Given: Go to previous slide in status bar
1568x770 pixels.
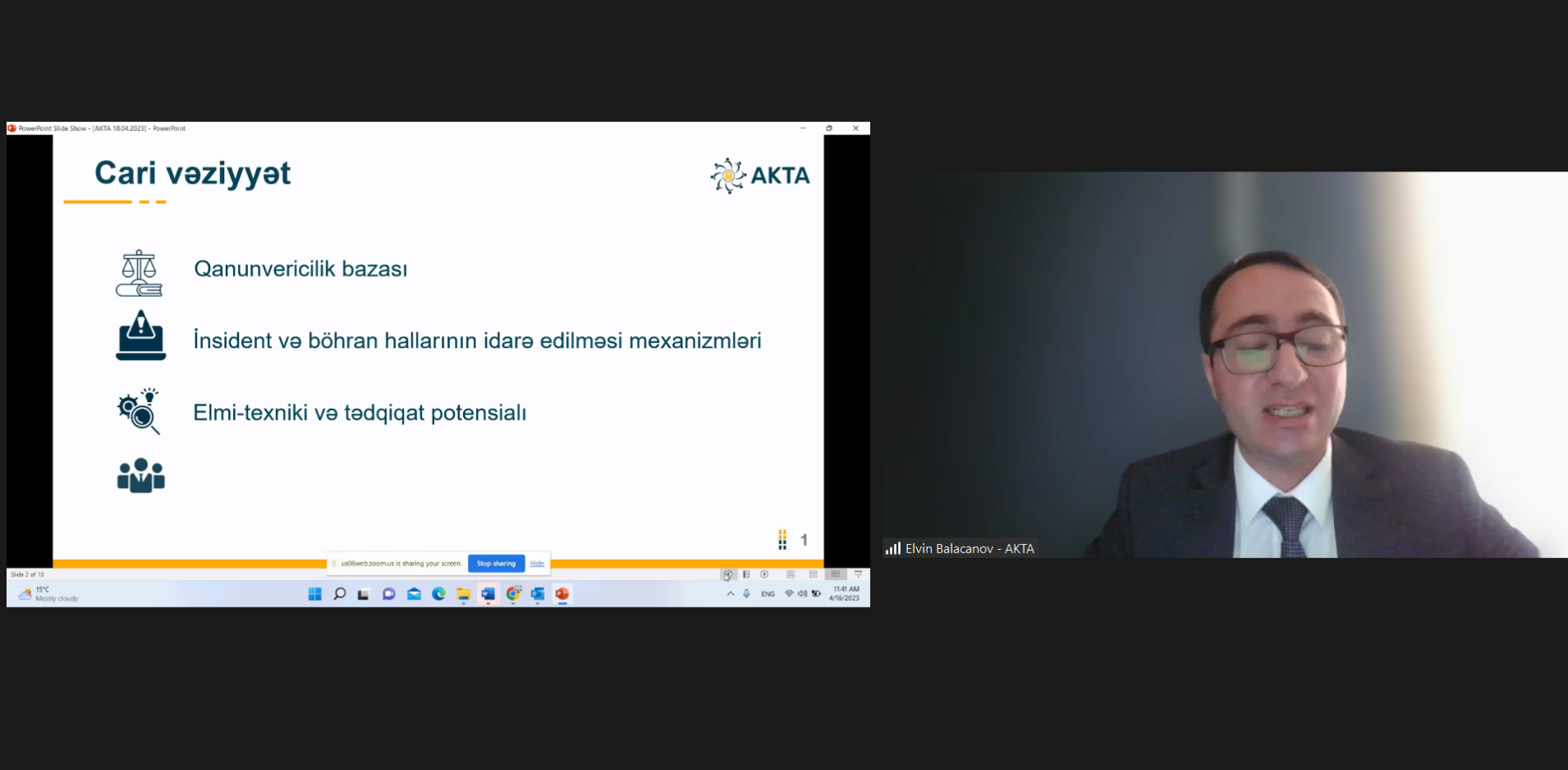Looking at the screenshot, I should tap(728, 575).
